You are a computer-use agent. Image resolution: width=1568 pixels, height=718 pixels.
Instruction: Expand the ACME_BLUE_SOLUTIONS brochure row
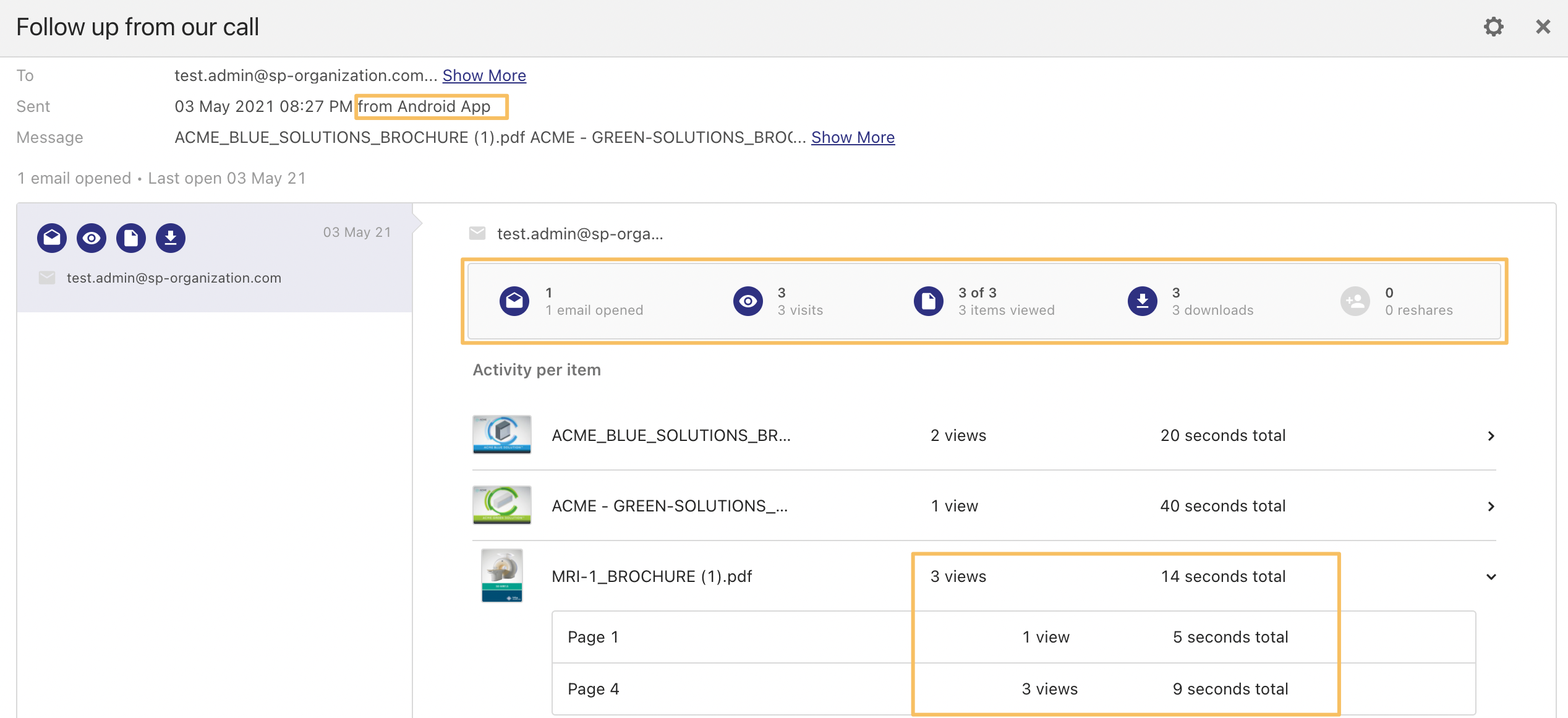pyautogui.click(x=1491, y=435)
